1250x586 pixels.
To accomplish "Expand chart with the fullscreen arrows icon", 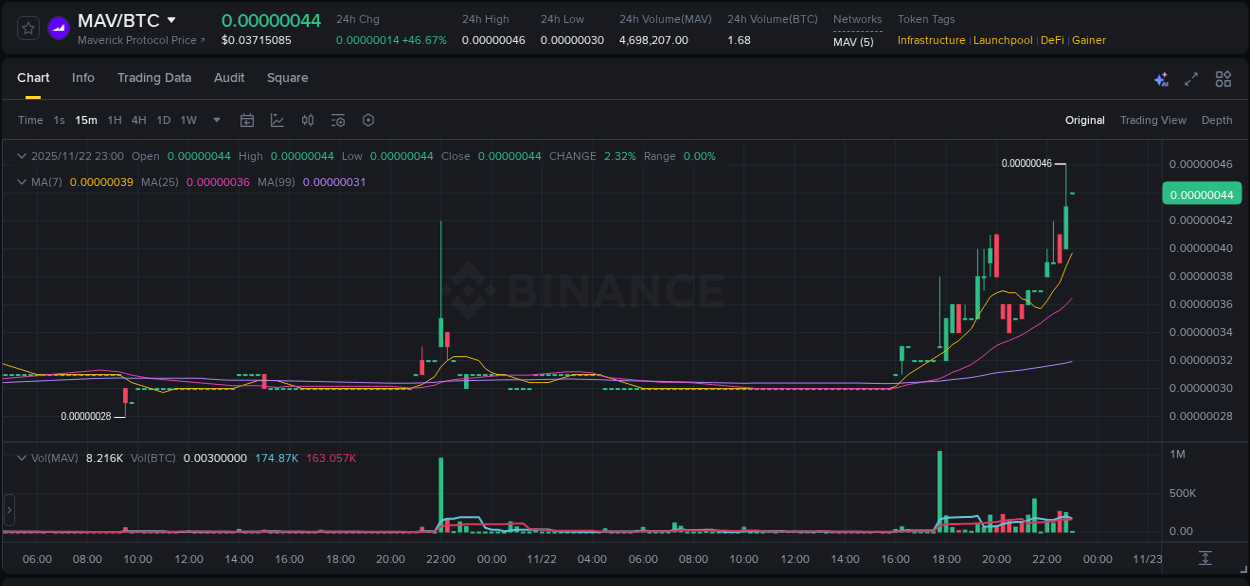I will coord(1192,78).
